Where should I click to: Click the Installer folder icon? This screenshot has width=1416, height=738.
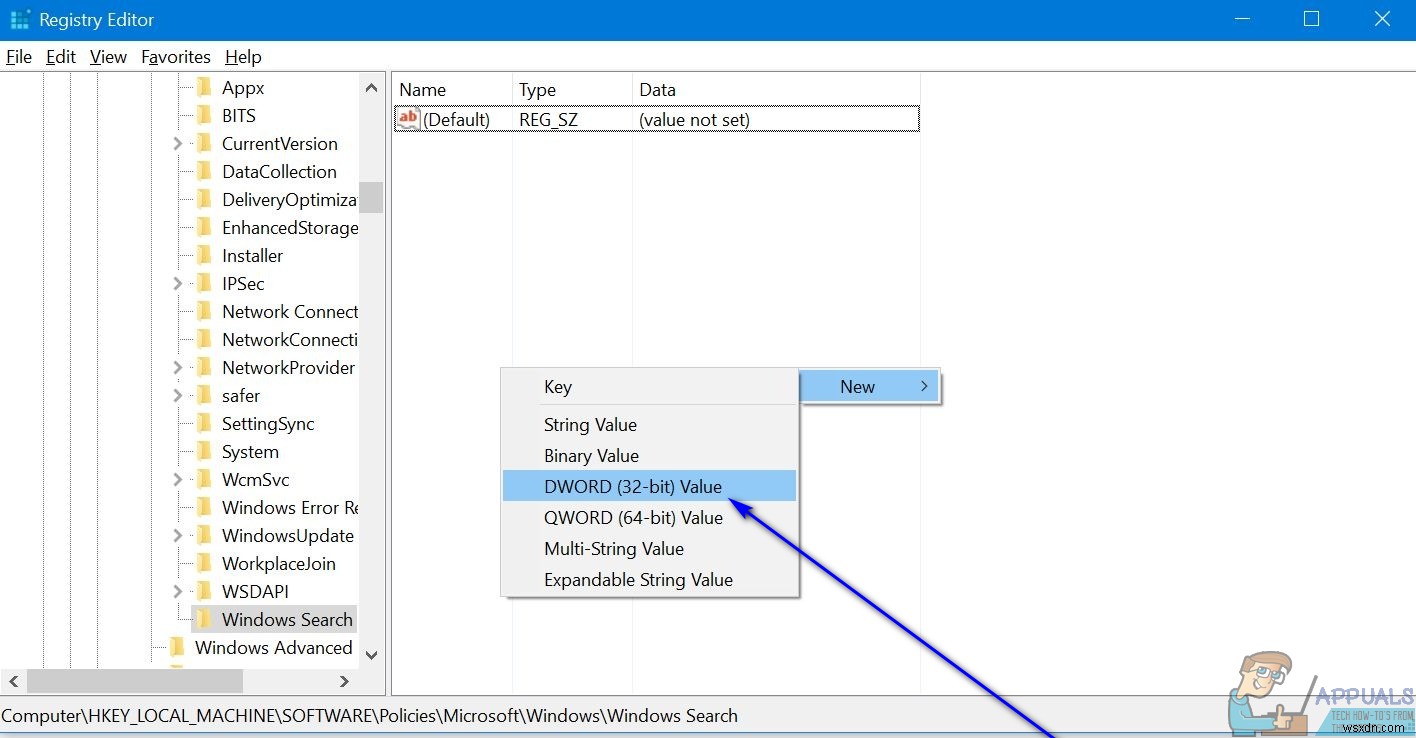(203, 255)
